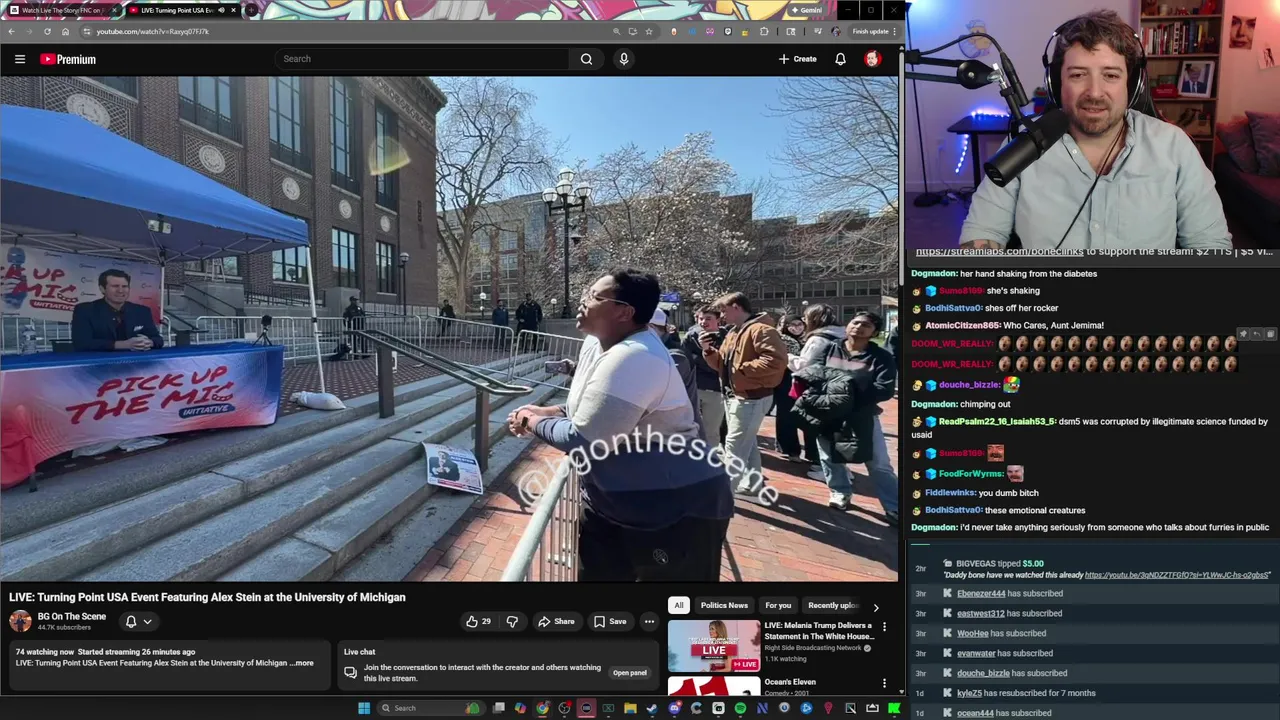Viewport: 1280px width, 720px height.
Task: Open a new browser tab
Action: click(x=251, y=10)
